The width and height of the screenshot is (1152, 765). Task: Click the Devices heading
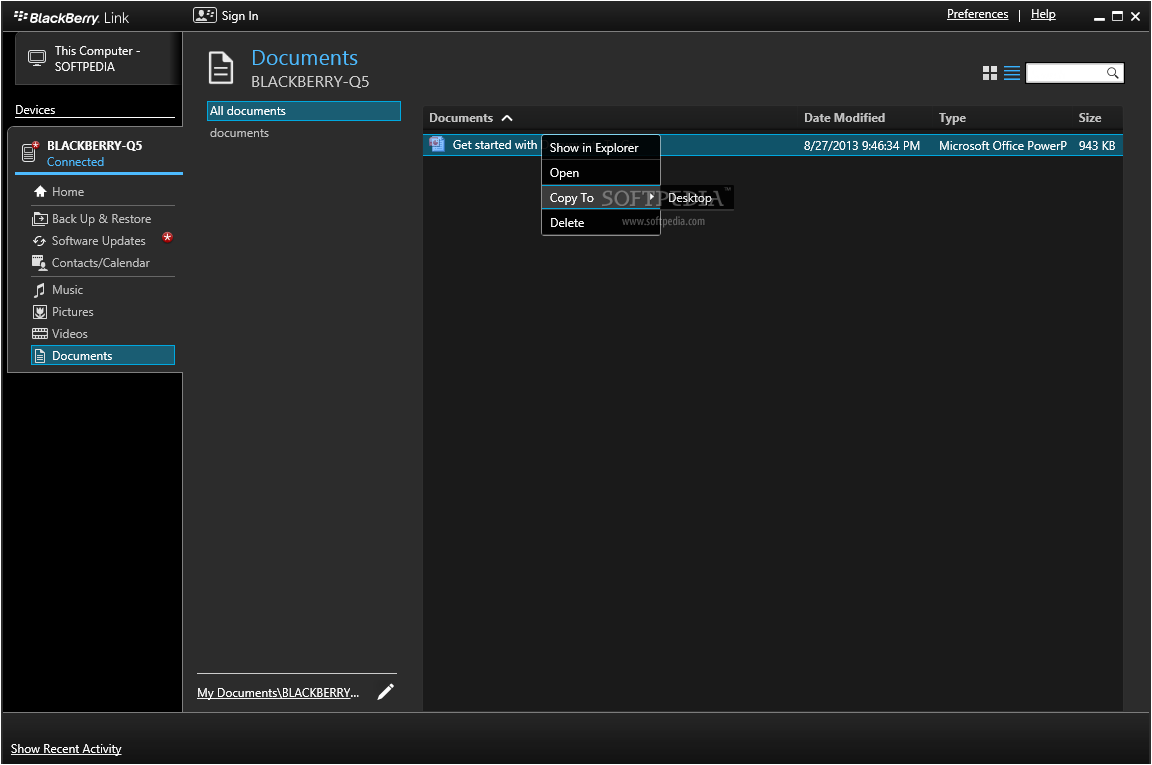pos(35,109)
